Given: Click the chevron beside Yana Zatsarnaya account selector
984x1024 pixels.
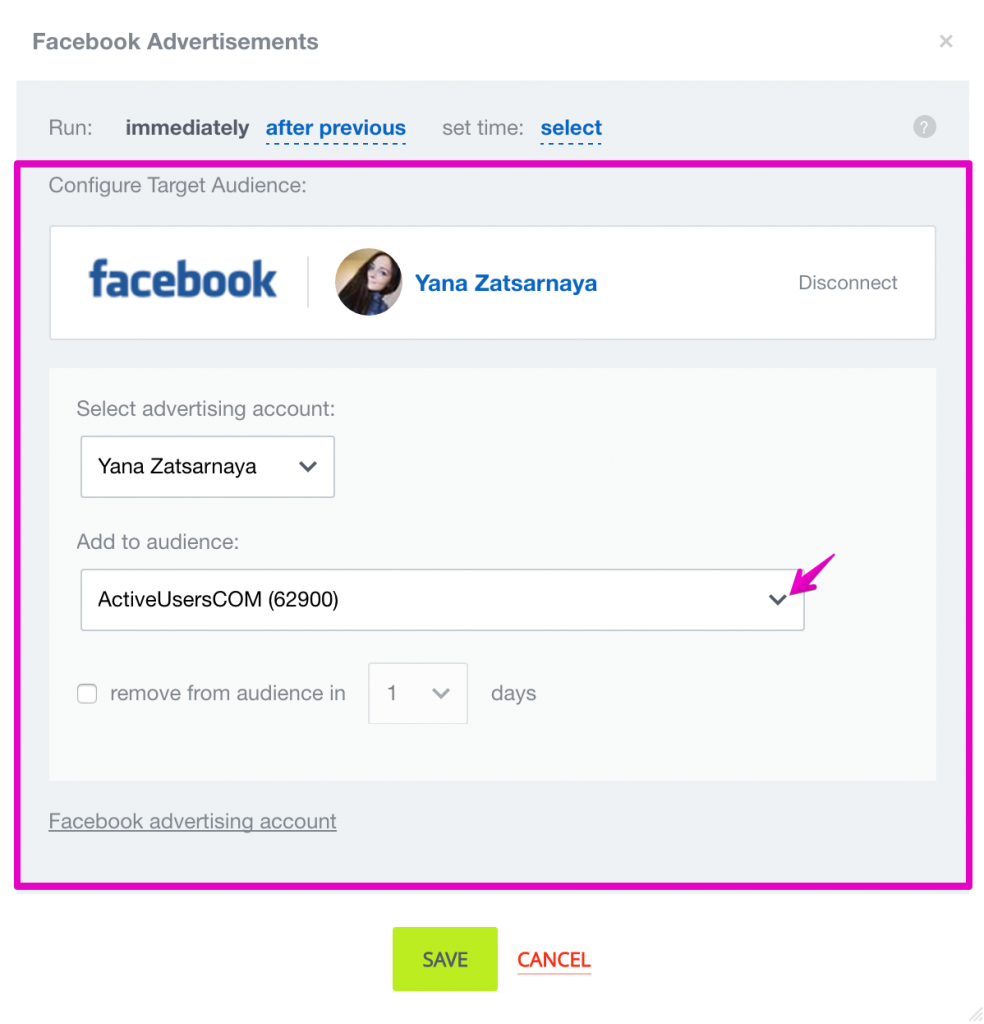Looking at the screenshot, I should tap(308, 467).
